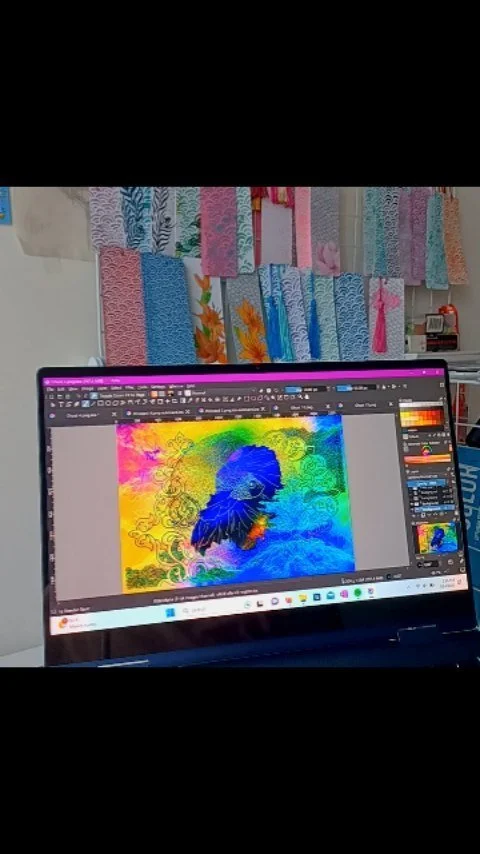This screenshot has width=480, height=854.
Task: Toggle horizontal mirror tool
Action: tap(384, 387)
